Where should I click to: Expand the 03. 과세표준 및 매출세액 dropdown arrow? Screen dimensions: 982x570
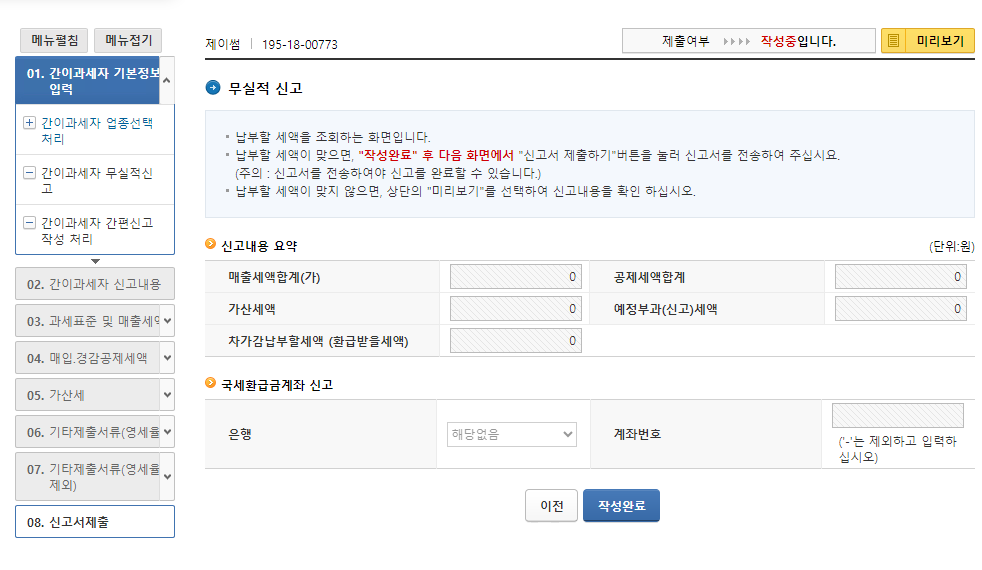tap(167, 321)
